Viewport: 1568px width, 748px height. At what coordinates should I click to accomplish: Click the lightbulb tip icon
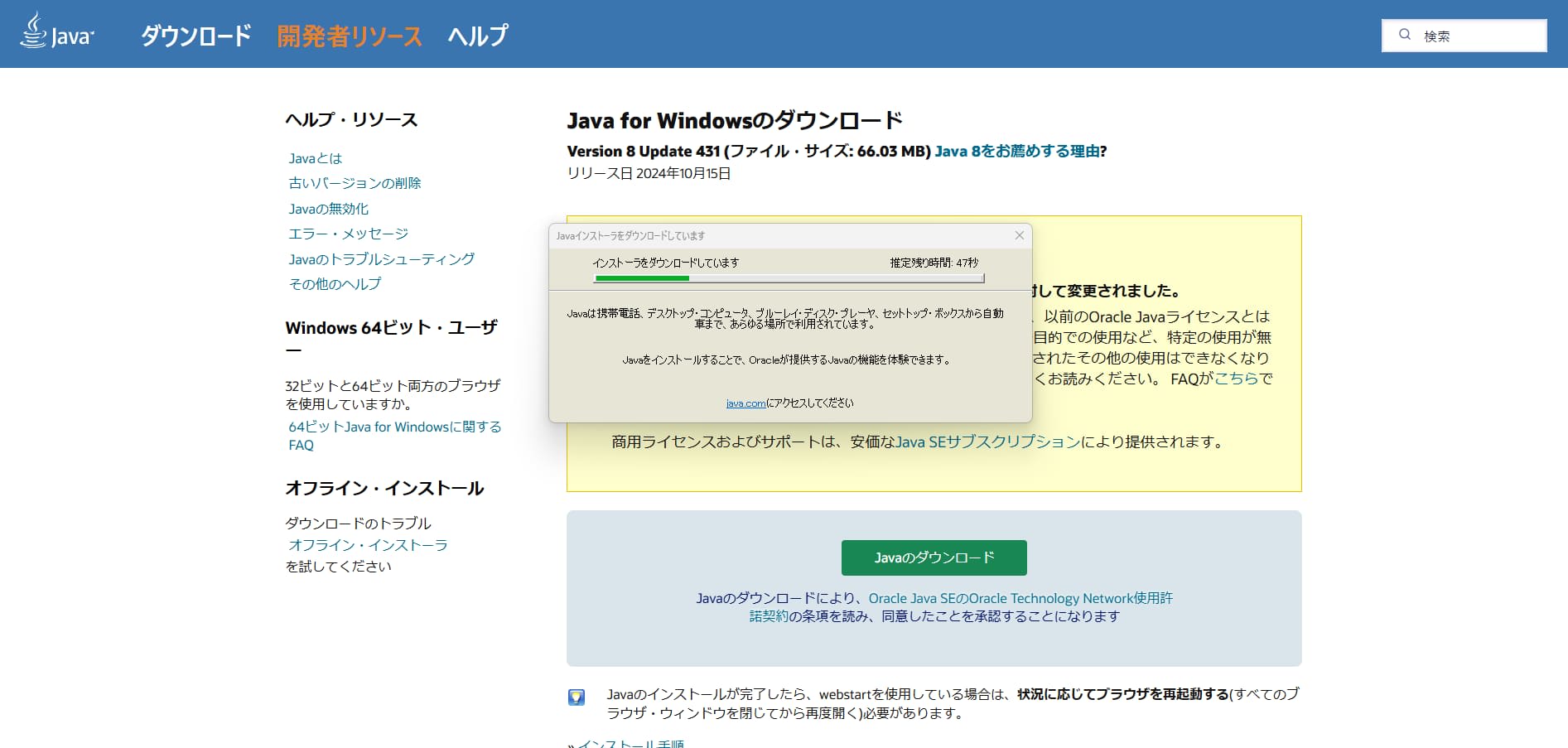click(x=577, y=697)
